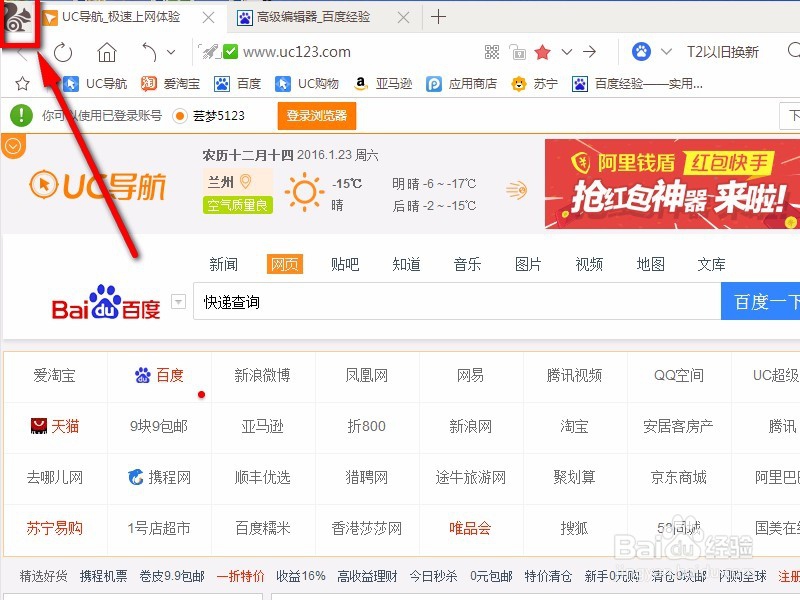
Task: Click the search box containing 快递查询
Action: point(457,302)
